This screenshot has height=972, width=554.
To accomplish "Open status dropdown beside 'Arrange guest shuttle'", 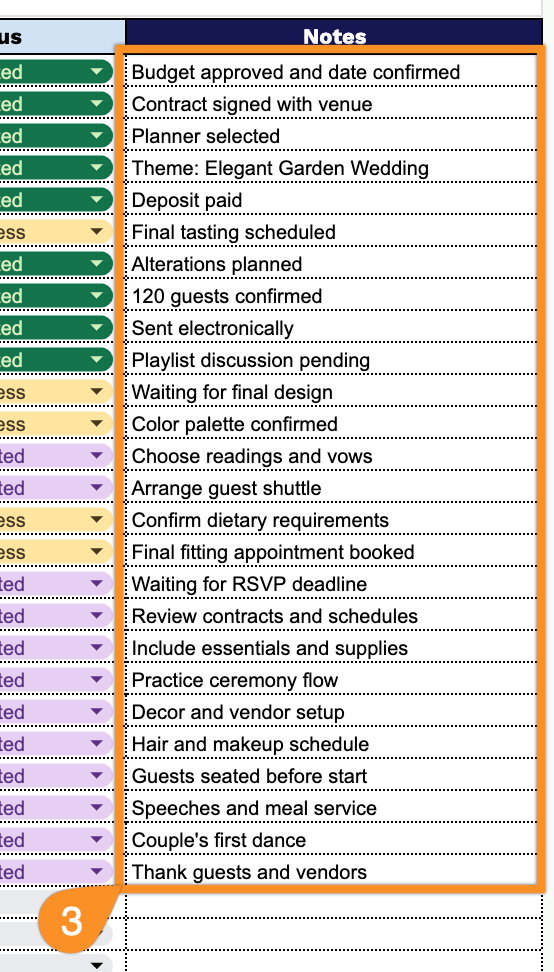I will pos(97,488).
